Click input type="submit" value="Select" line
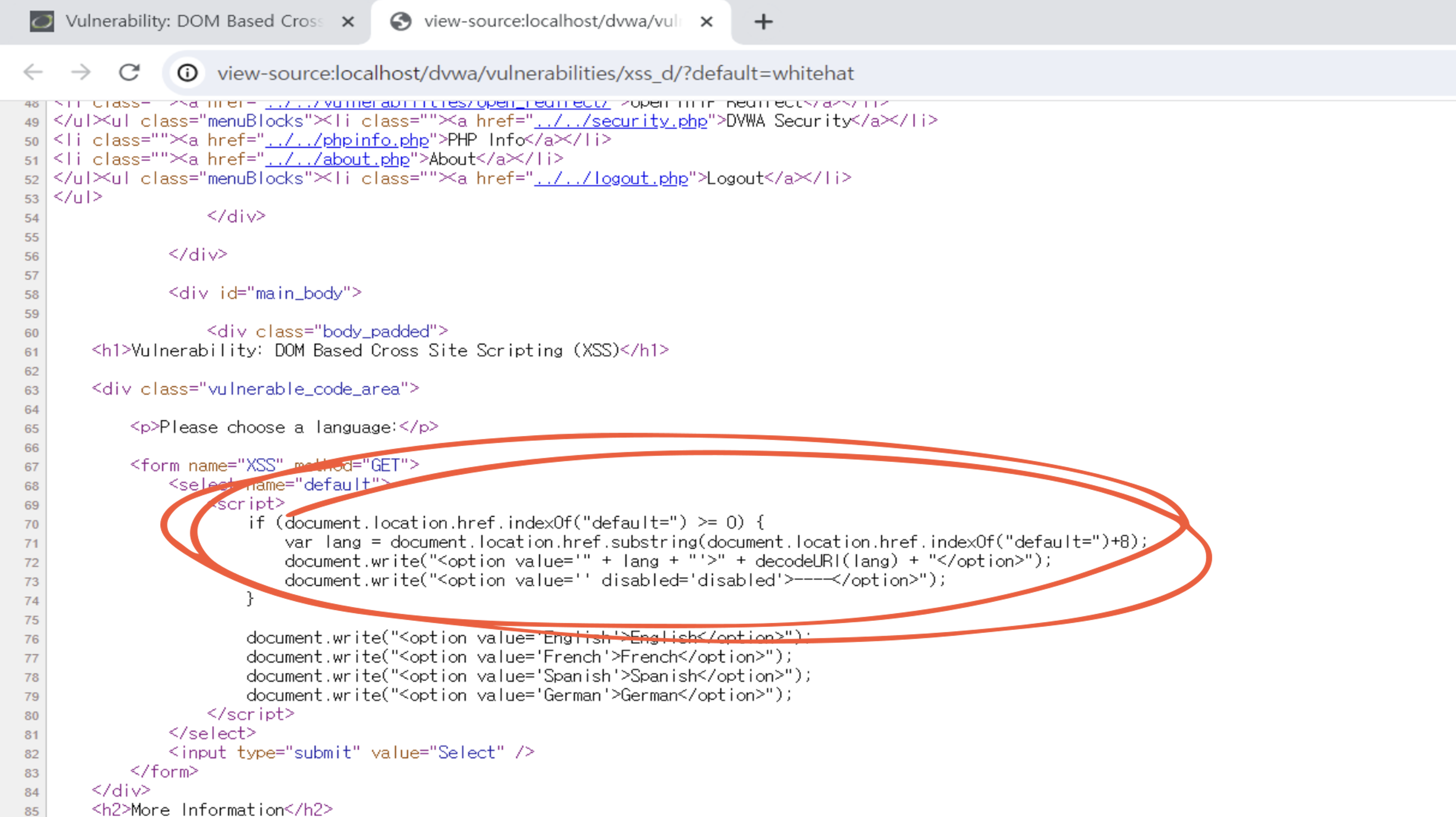Screen dimensions: 1456x817 point(351,753)
